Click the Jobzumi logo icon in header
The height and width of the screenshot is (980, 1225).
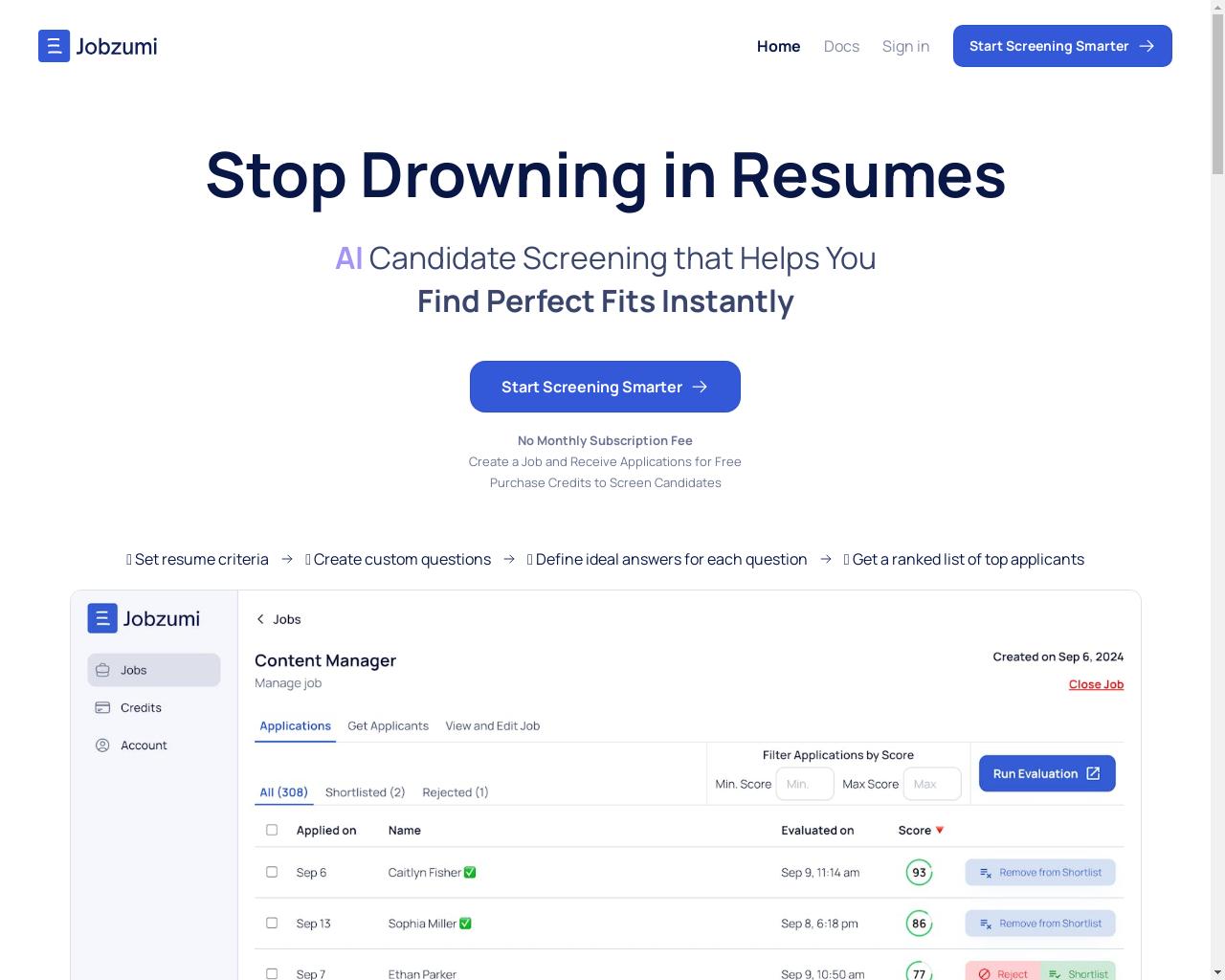pyautogui.click(x=54, y=46)
